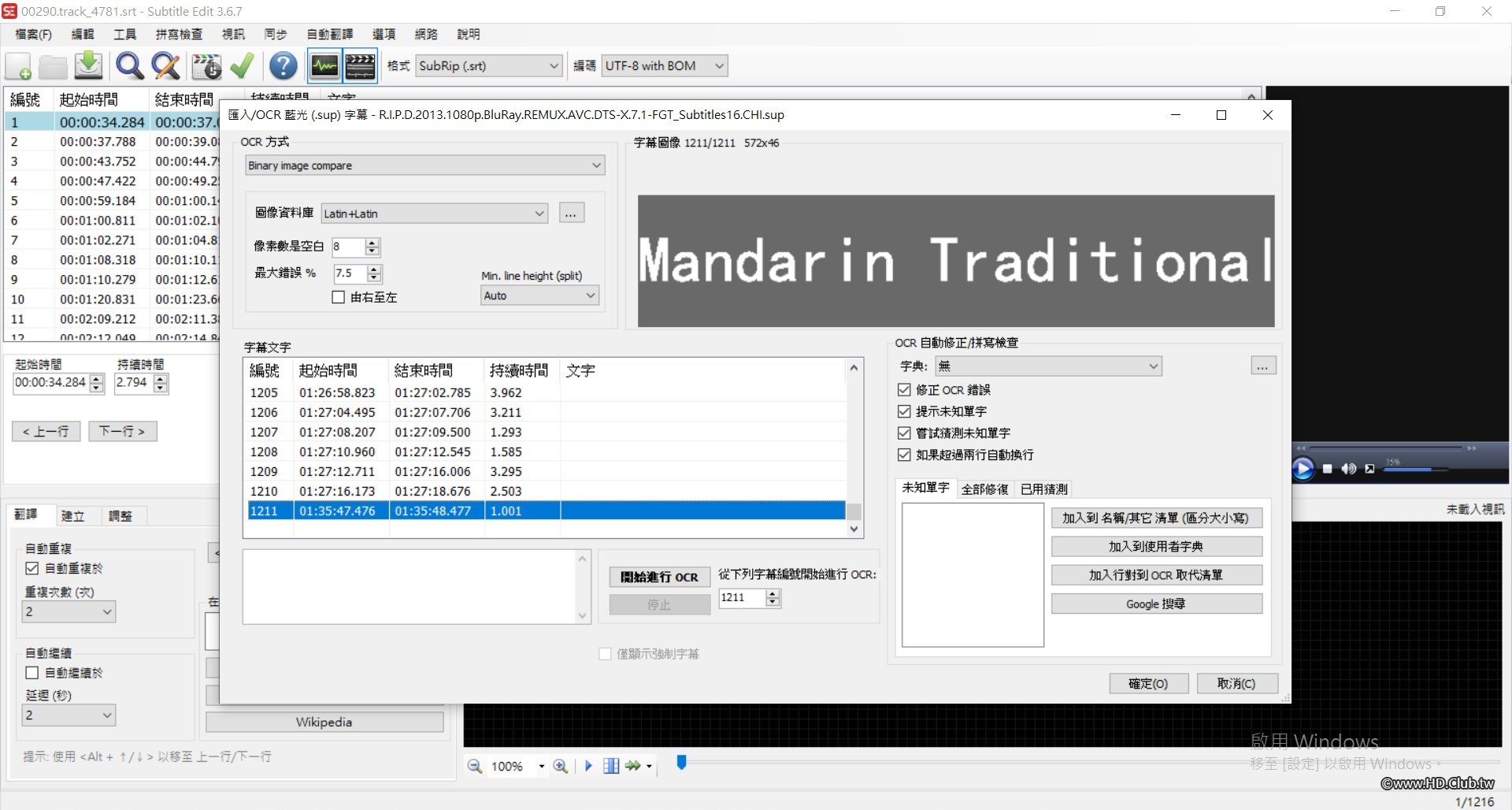Expand the Min. line height Auto dropdown
1512x810 pixels.
tap(539, 295)
